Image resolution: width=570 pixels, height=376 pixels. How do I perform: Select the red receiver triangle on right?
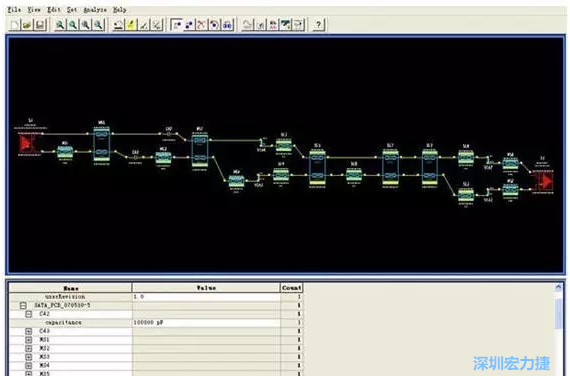click(544, 181)
